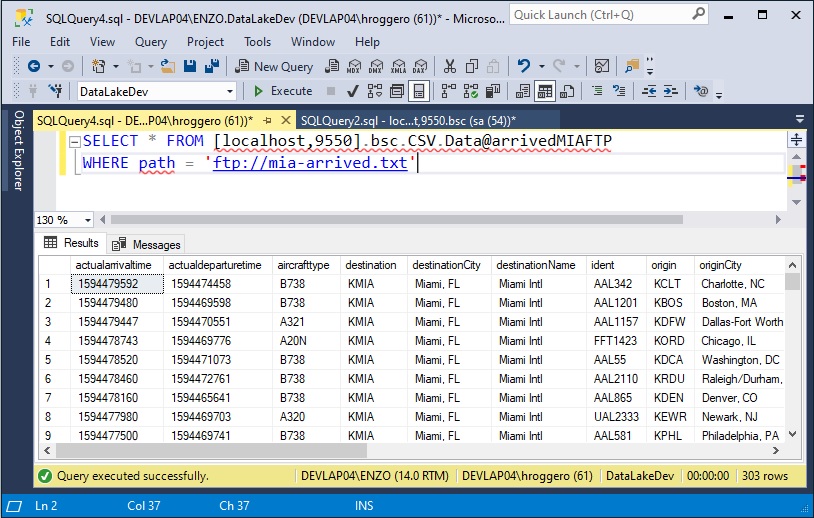Click the Change Connection icon
Viewport: 814px width, 518px height.
(56, 91)
